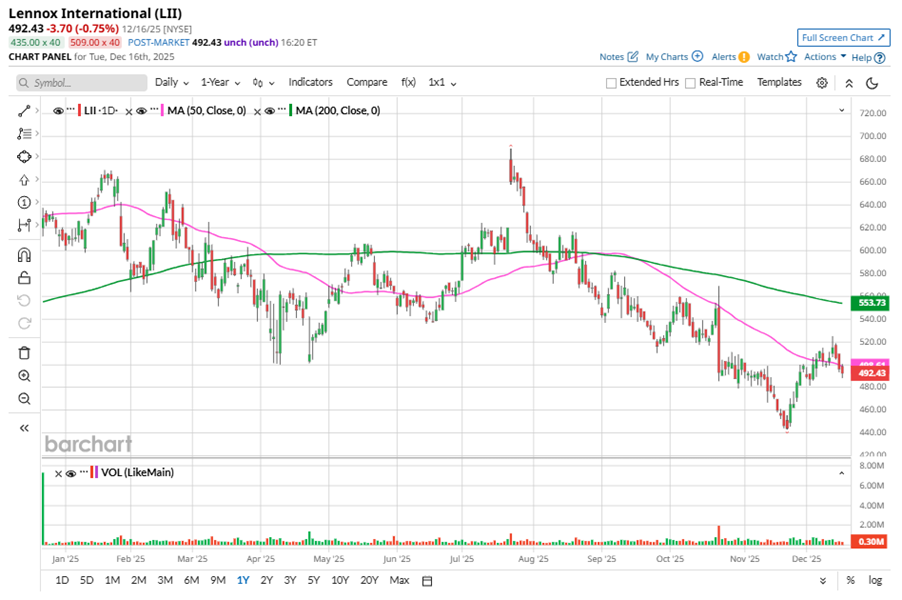The height and width of the screenshot is (600, 902).
Task: Select the Max time range
Action: point(399,580)
